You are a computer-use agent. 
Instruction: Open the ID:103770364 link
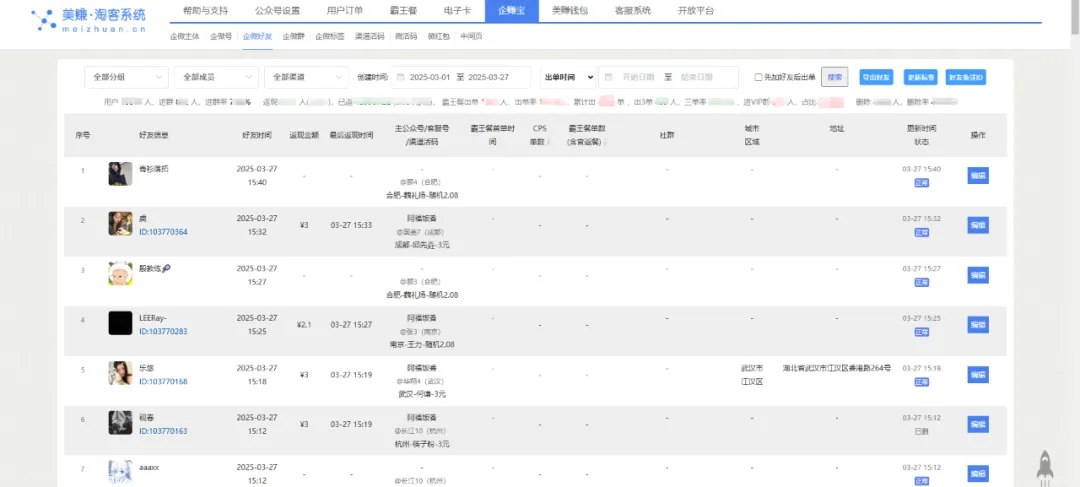[163, 232]
